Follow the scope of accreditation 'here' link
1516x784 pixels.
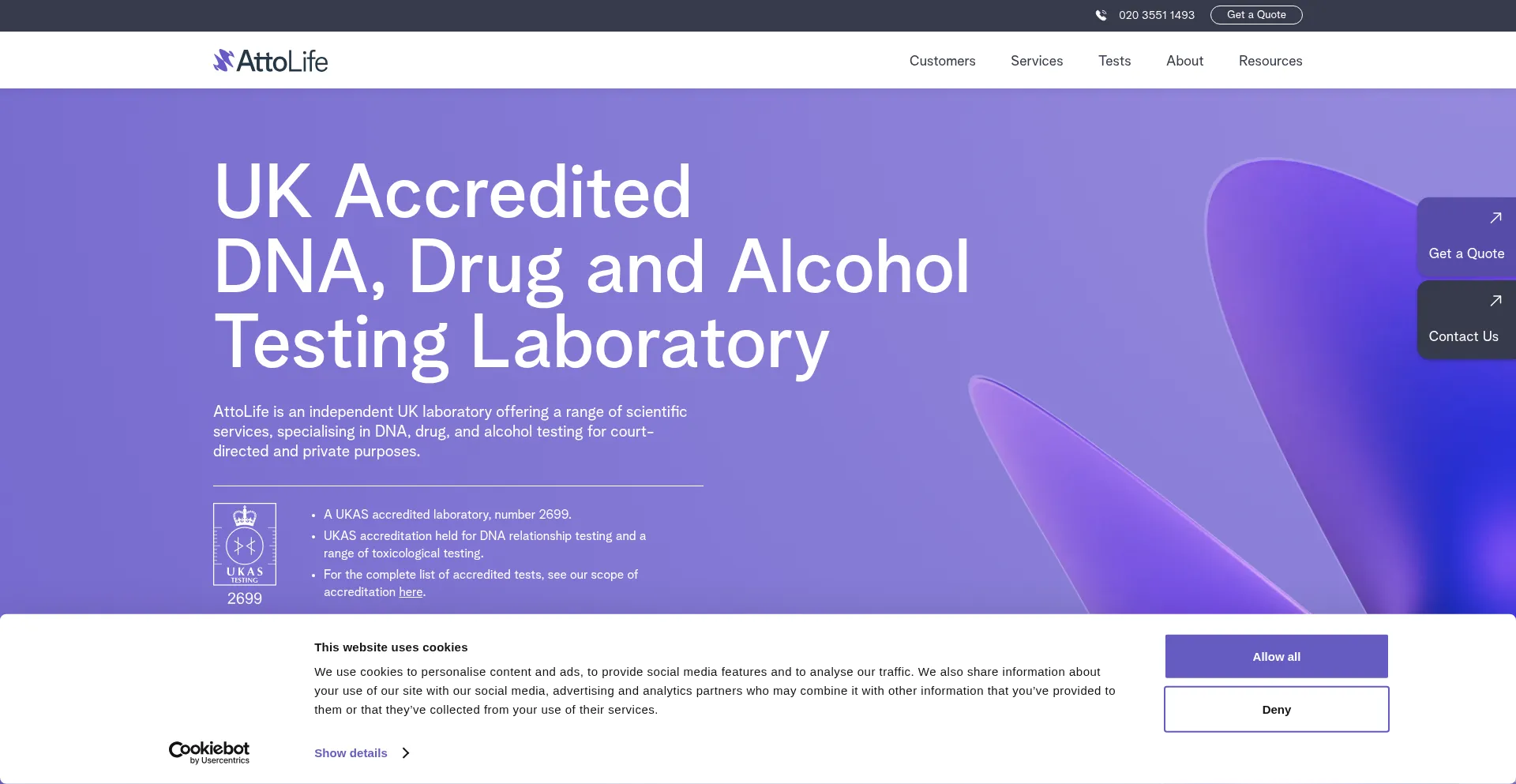click(411, 592)
